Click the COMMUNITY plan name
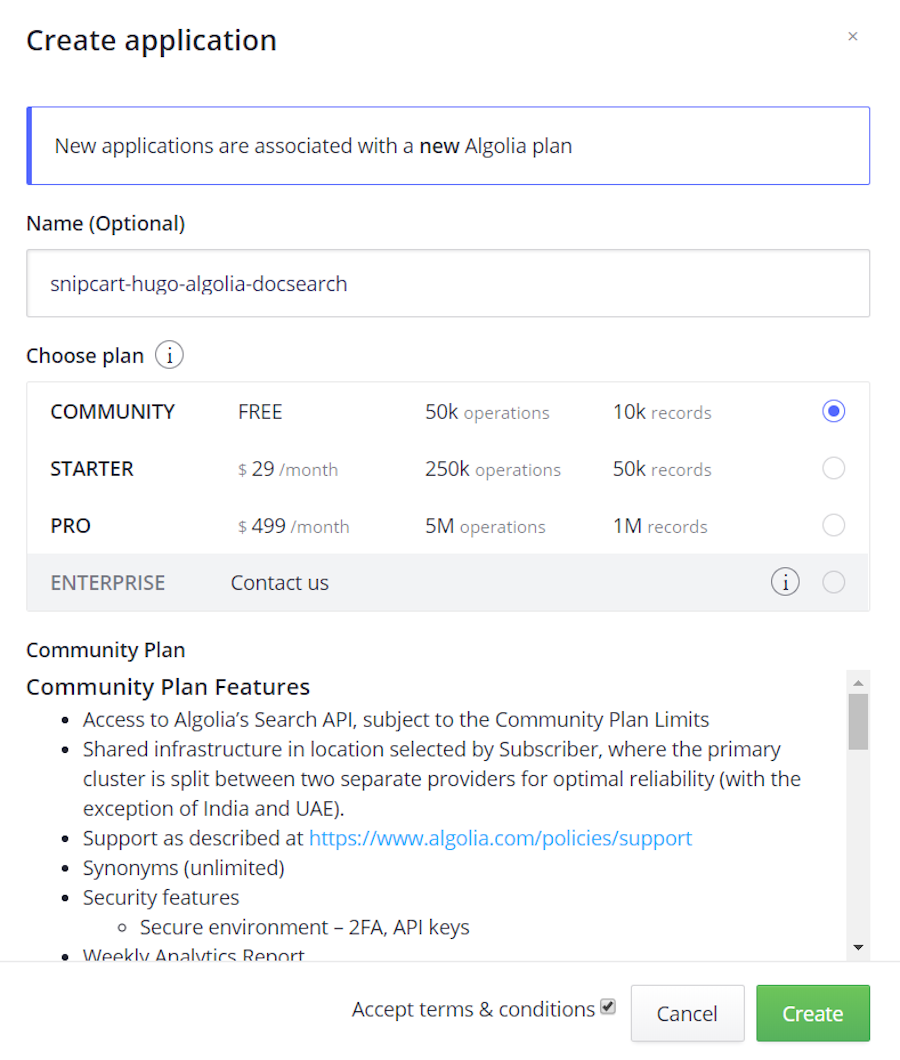Image resolution: width=900 pixels, height=1060 pixels. (112, 411)
